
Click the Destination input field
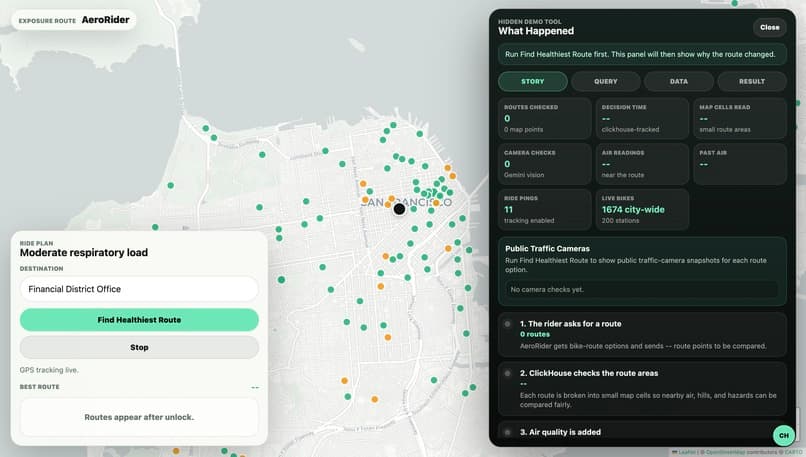(x=139, y=289)
